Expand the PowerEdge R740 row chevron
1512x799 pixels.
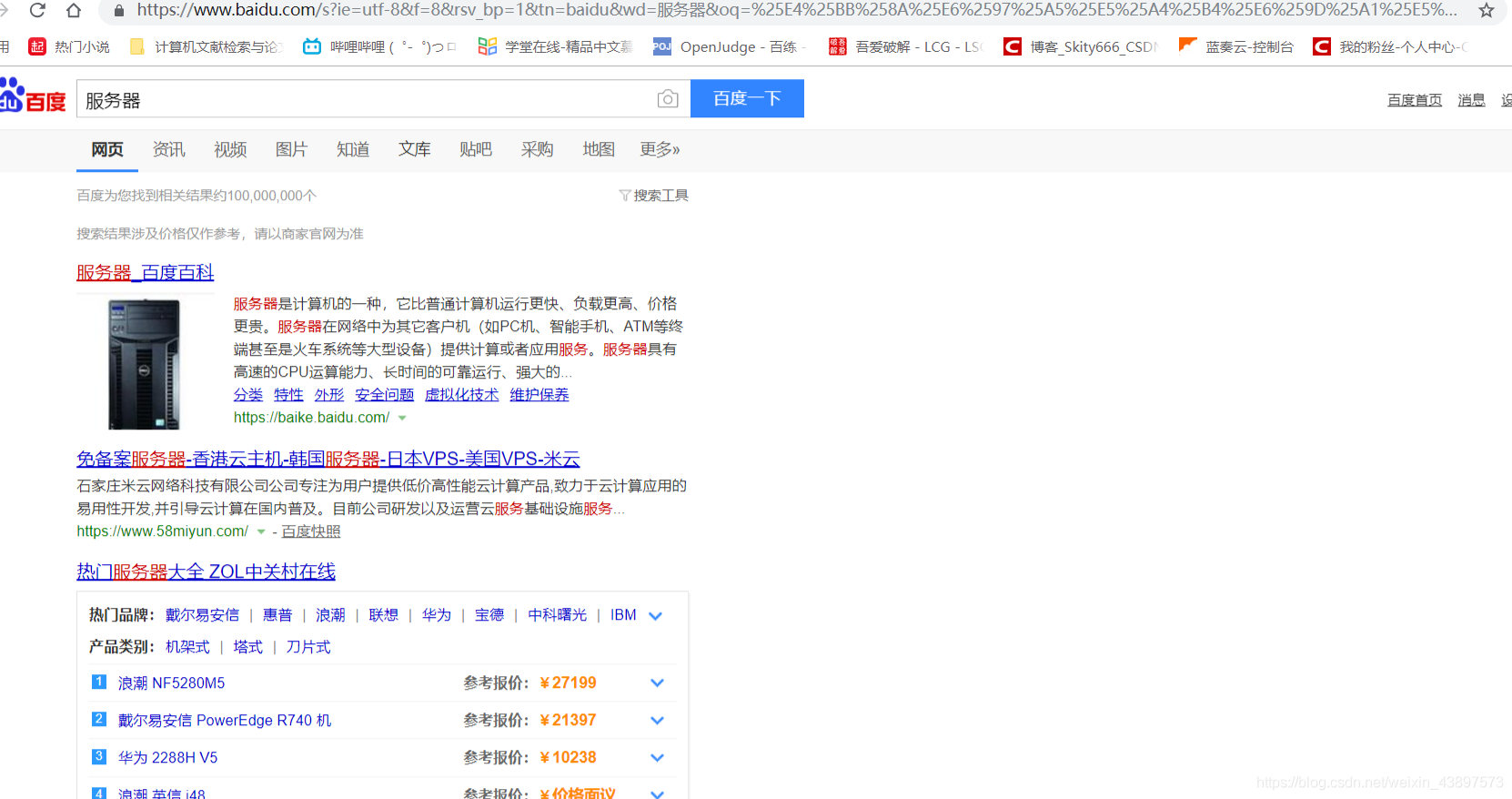point(657,721)
